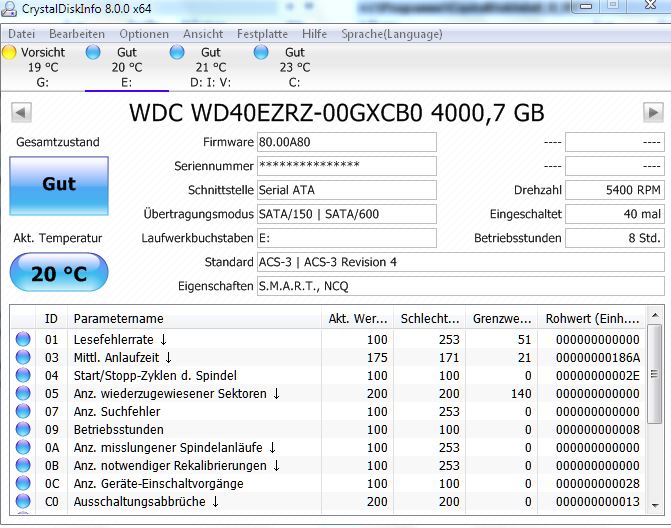Click status icon of wiederzugewiesener Sektoren row
Viewport: 671px width, 528px height.
[x=23, y=393]
